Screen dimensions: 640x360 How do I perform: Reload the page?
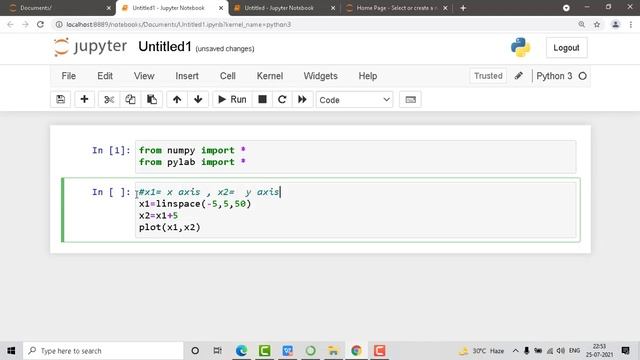tap(40, 24)
